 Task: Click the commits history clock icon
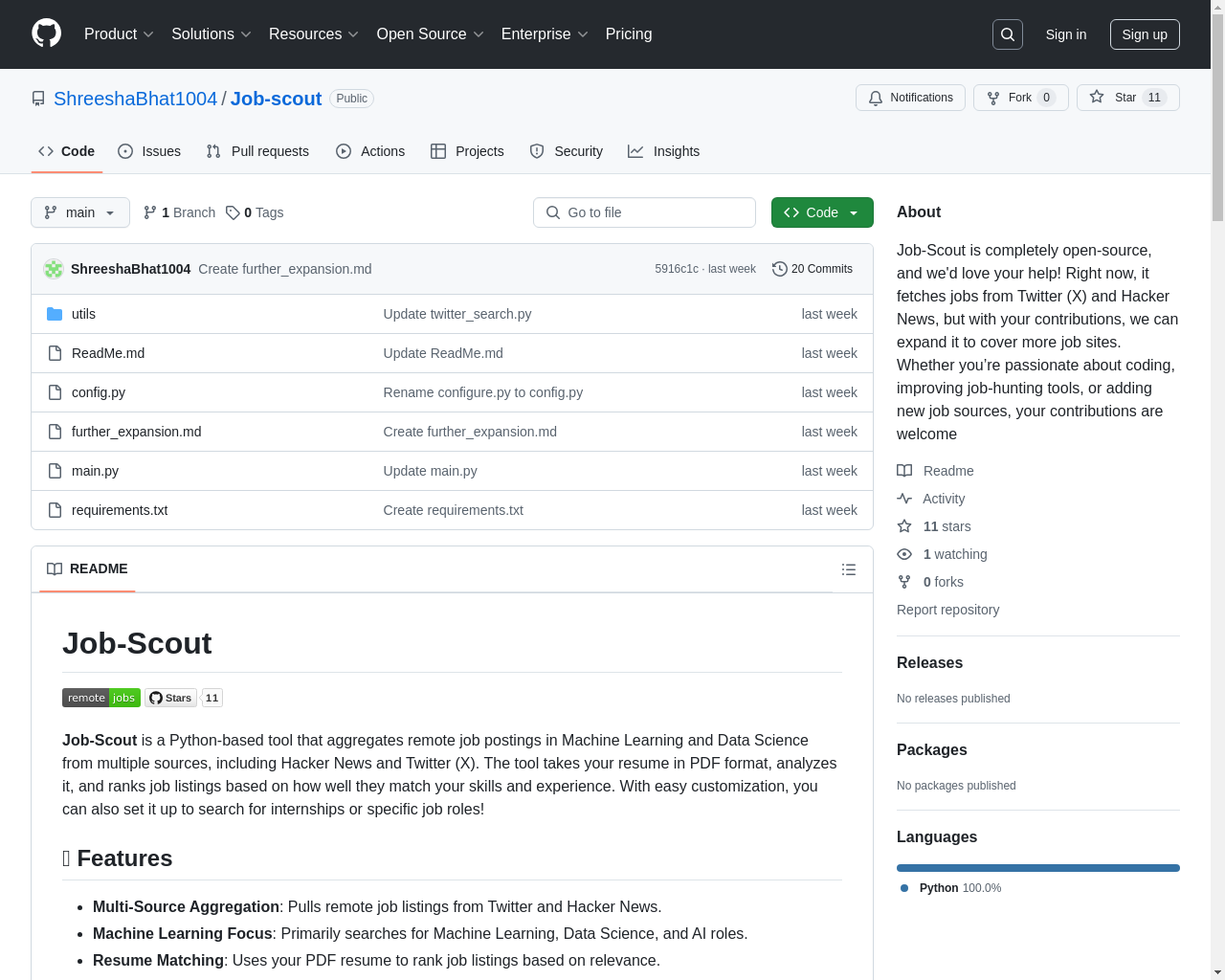tap(779, 269)
